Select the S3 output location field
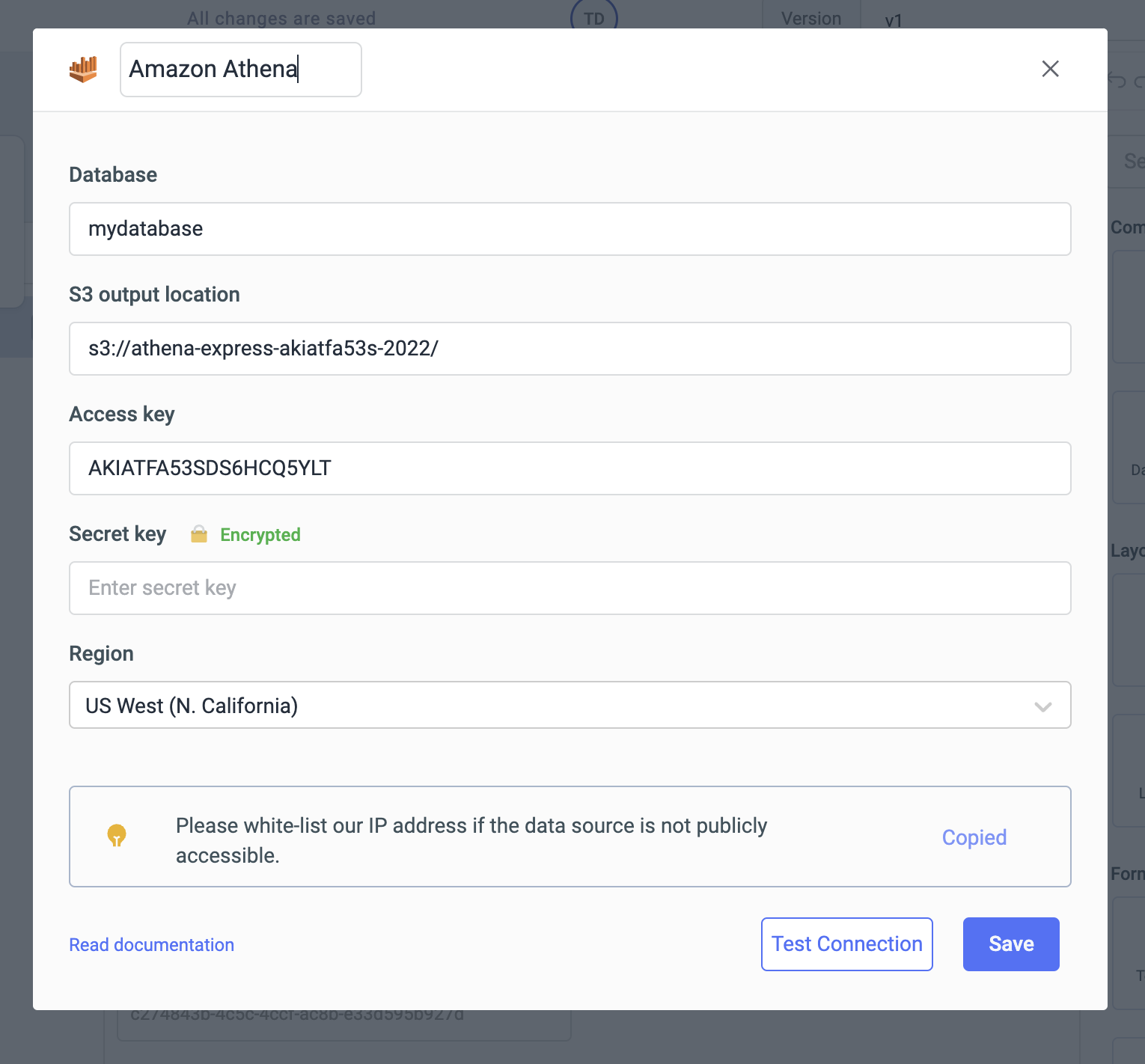 pos(570,349)
